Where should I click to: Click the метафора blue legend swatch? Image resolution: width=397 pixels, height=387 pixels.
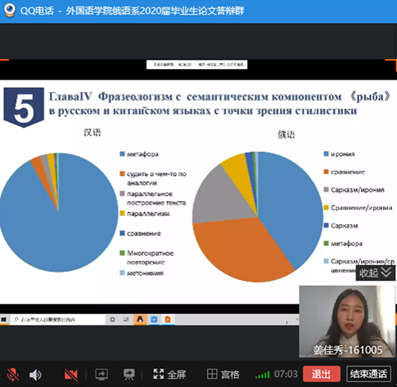[x=122, y=154]
